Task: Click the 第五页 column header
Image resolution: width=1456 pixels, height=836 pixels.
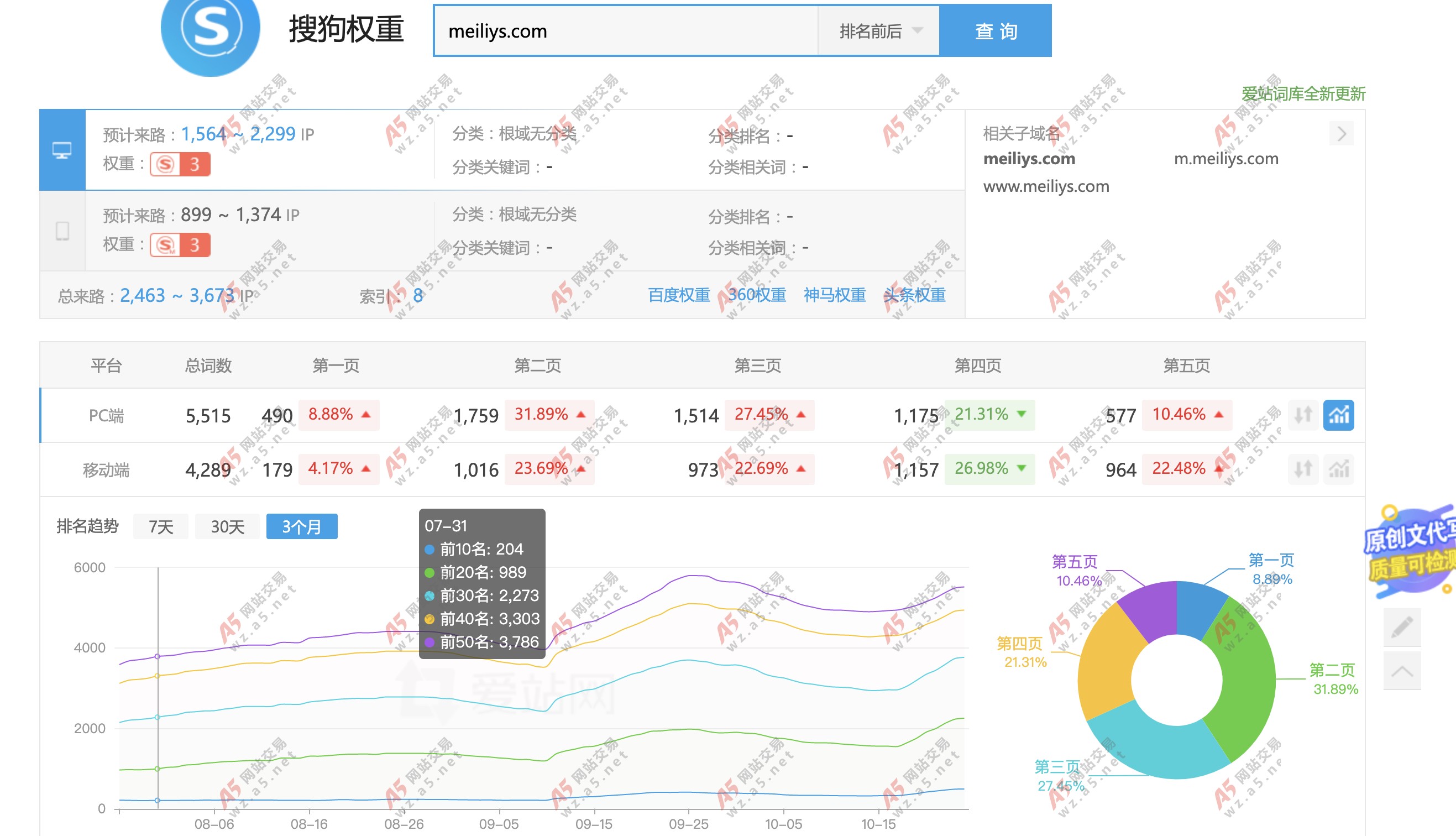Action: pos(1186,365)
